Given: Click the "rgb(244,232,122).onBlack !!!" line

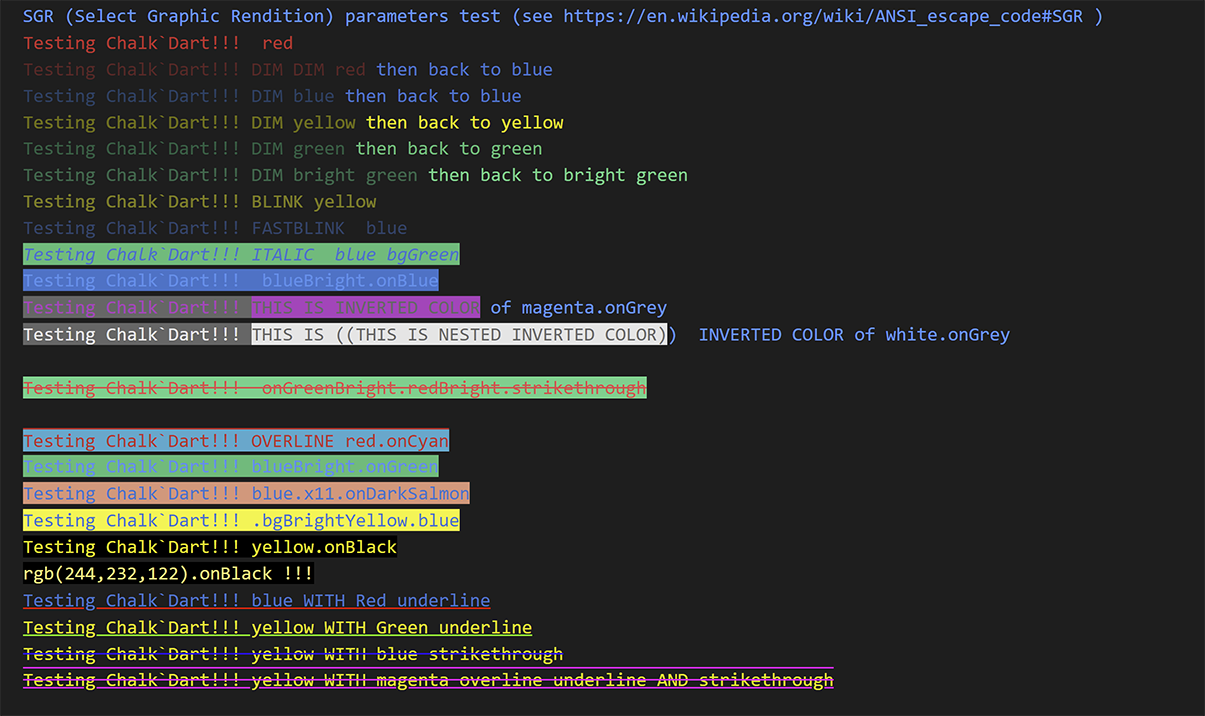Looking at the screenshot, I should click(168, 573).
